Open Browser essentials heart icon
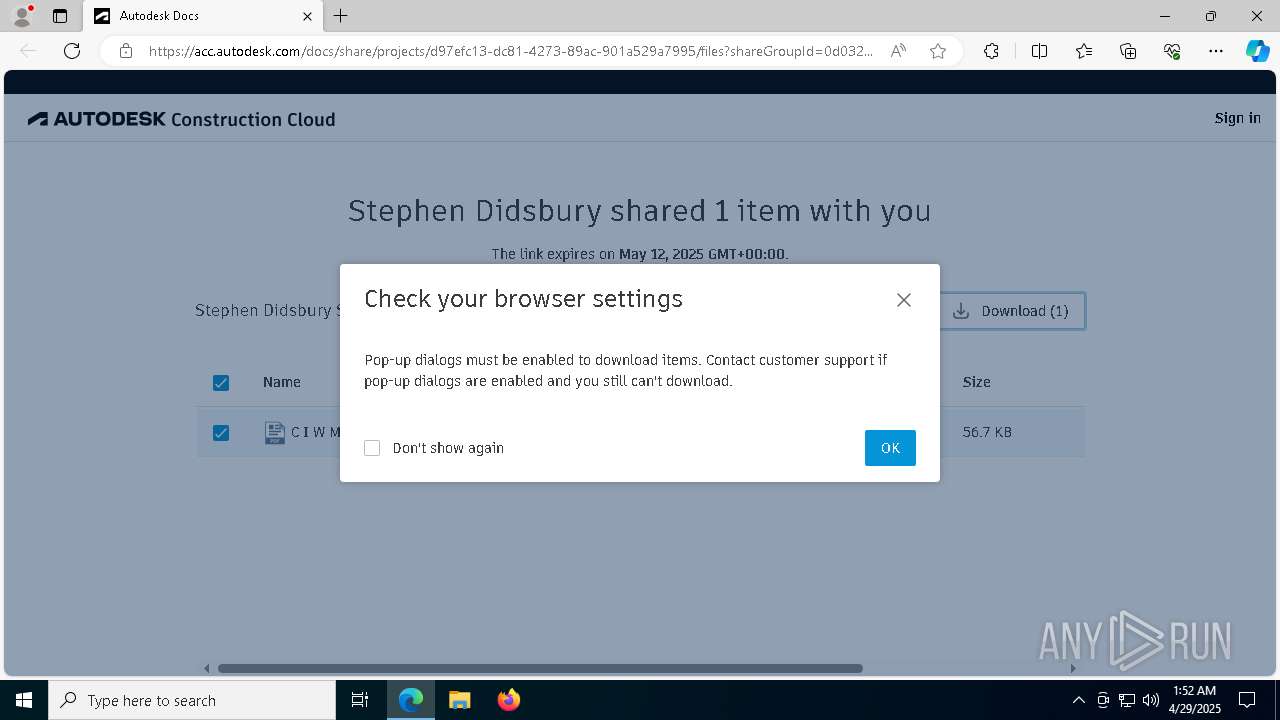Image resolution: width=1280 pixels, height=720 pixels. coord(1172,51)
